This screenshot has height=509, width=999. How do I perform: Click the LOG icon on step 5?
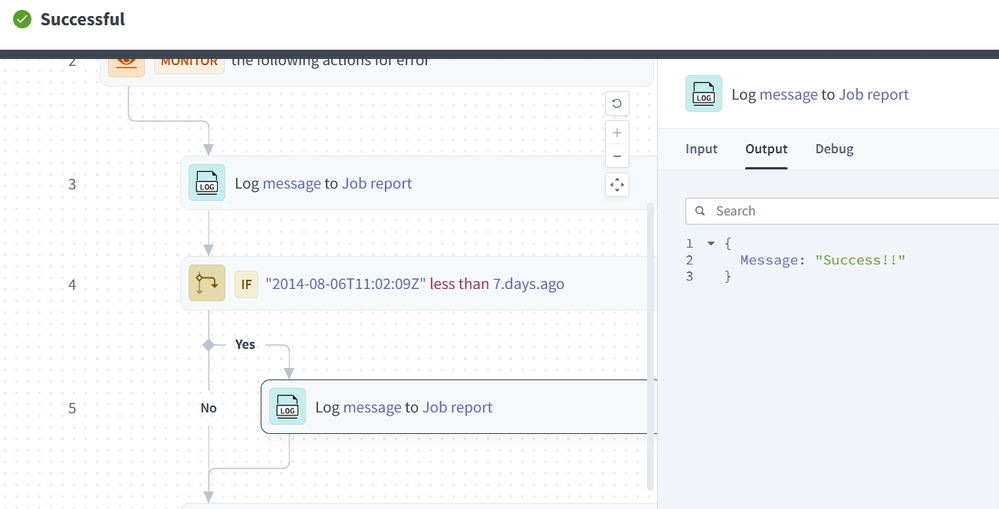287,406
